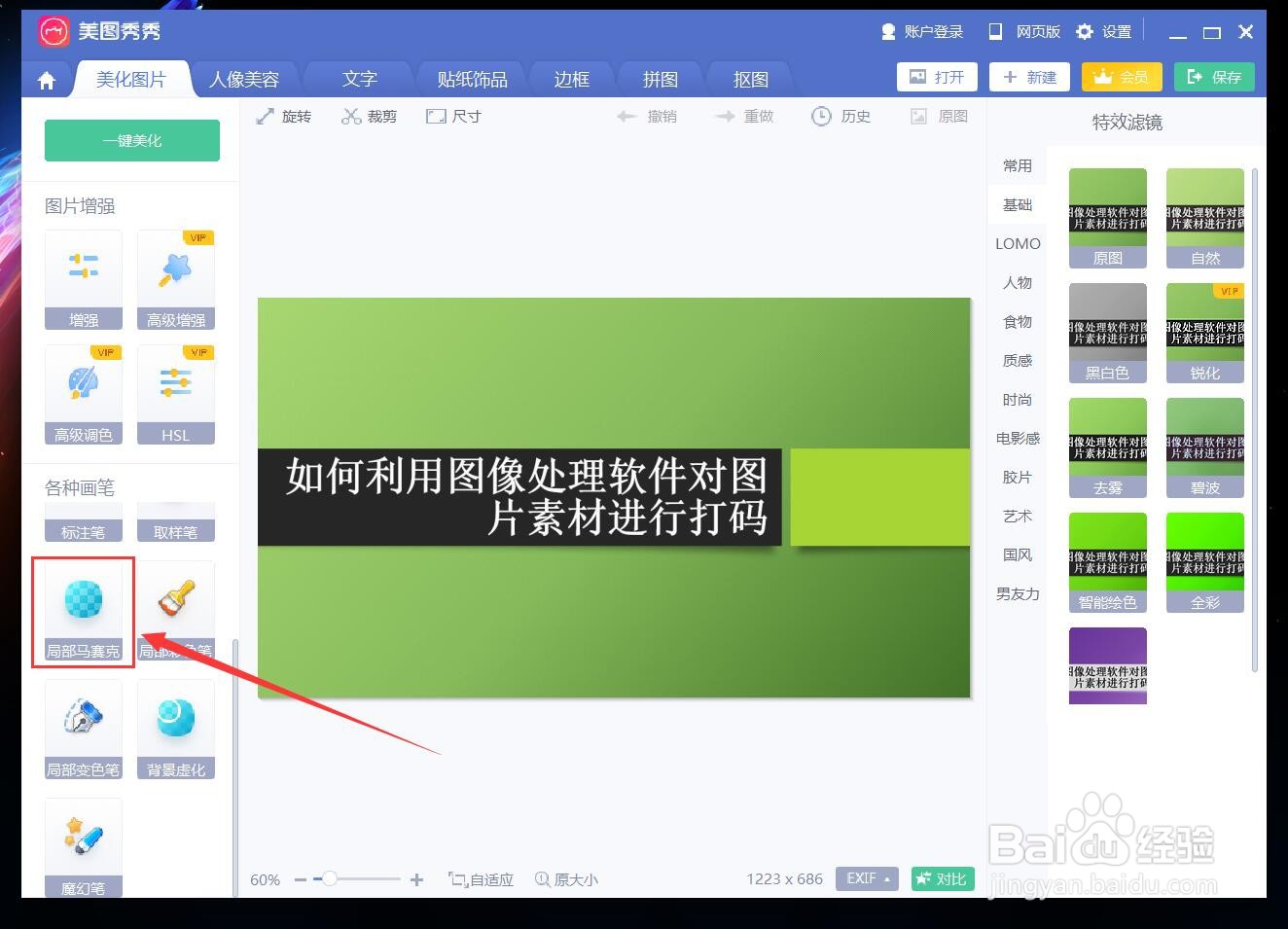Apply the 锐化 filter thumbnail
Image resolution: width=1288 pixels, height=929 pixels.
1205,333
